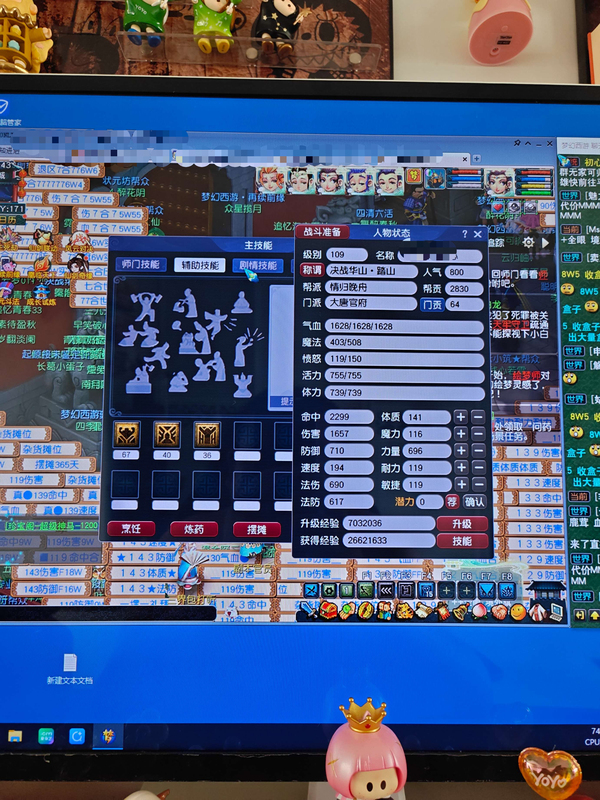Click the pet's red health bar

click(x=464, y=172)
